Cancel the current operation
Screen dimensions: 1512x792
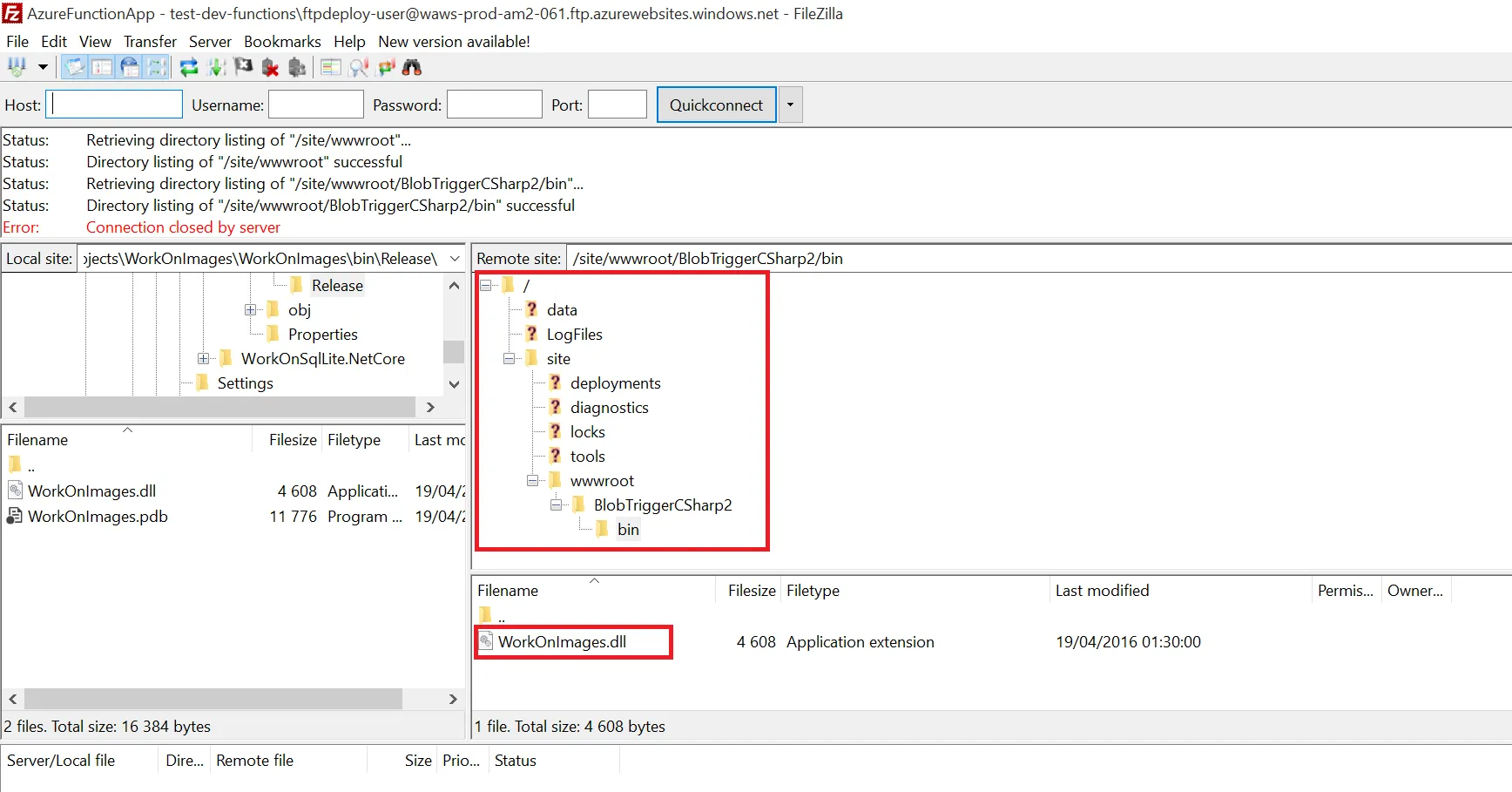(243, 67)
